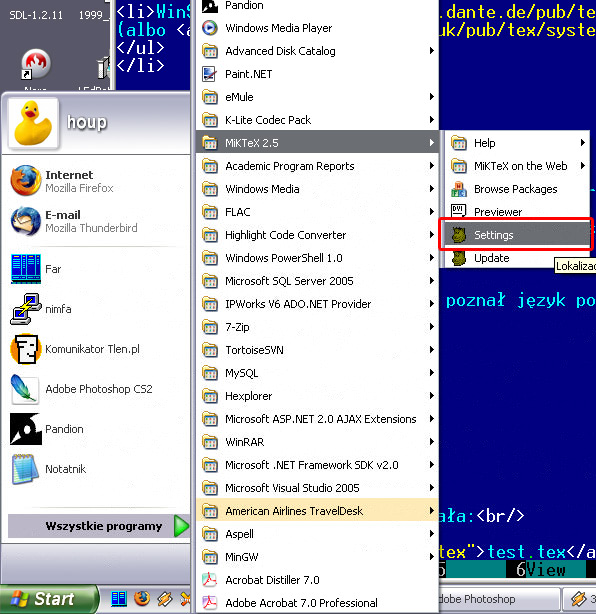Image resolution: width=596 pixels, height=614 pixels.
Task: Open 7-Zip program folder
Action: pos(317,327)
